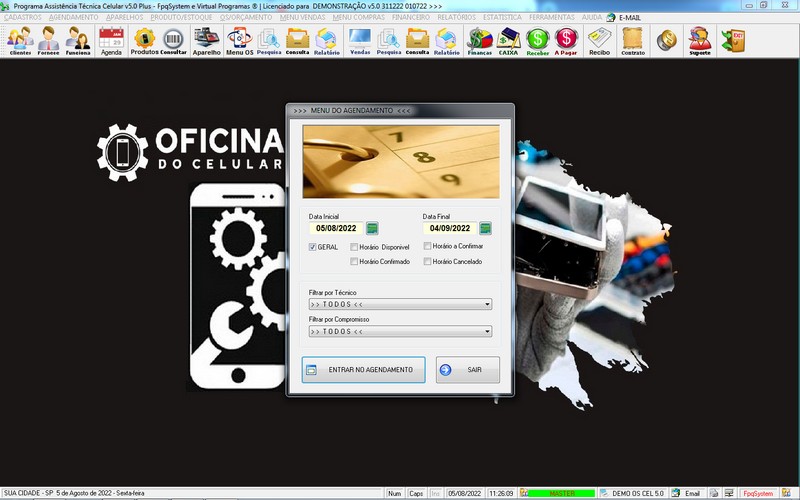Click the Data Final date field
Screen dimensions: 800x500
tap(450, 228)
